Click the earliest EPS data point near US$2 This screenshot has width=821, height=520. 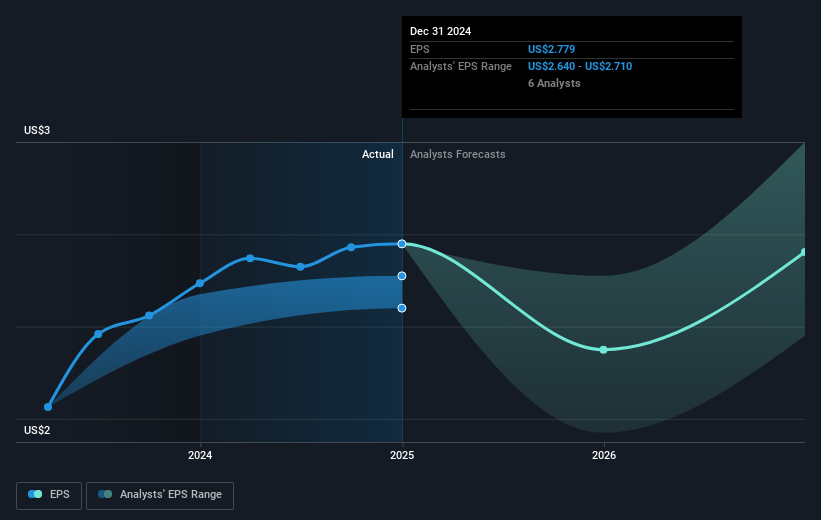(x=48, y=407)
